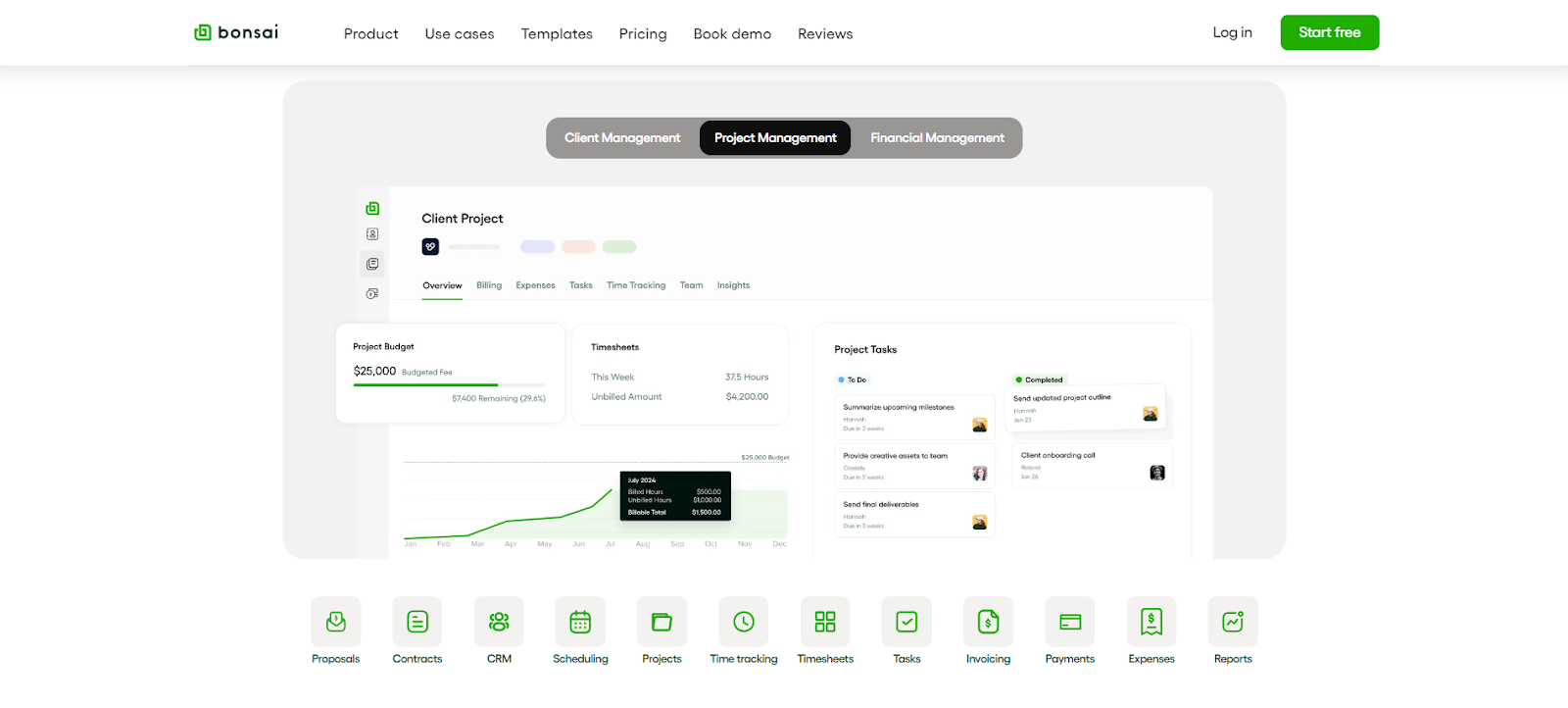Click the $25,000 budget amount
Image resolution: width=1568 pixels, height=708 pixels.
374,372
